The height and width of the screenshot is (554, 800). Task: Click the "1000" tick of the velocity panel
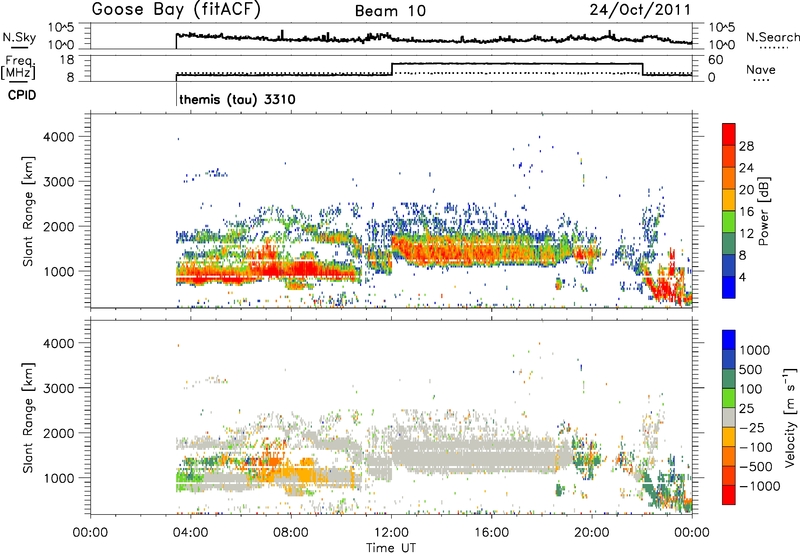pyautogui.click(x=58, y=478)
